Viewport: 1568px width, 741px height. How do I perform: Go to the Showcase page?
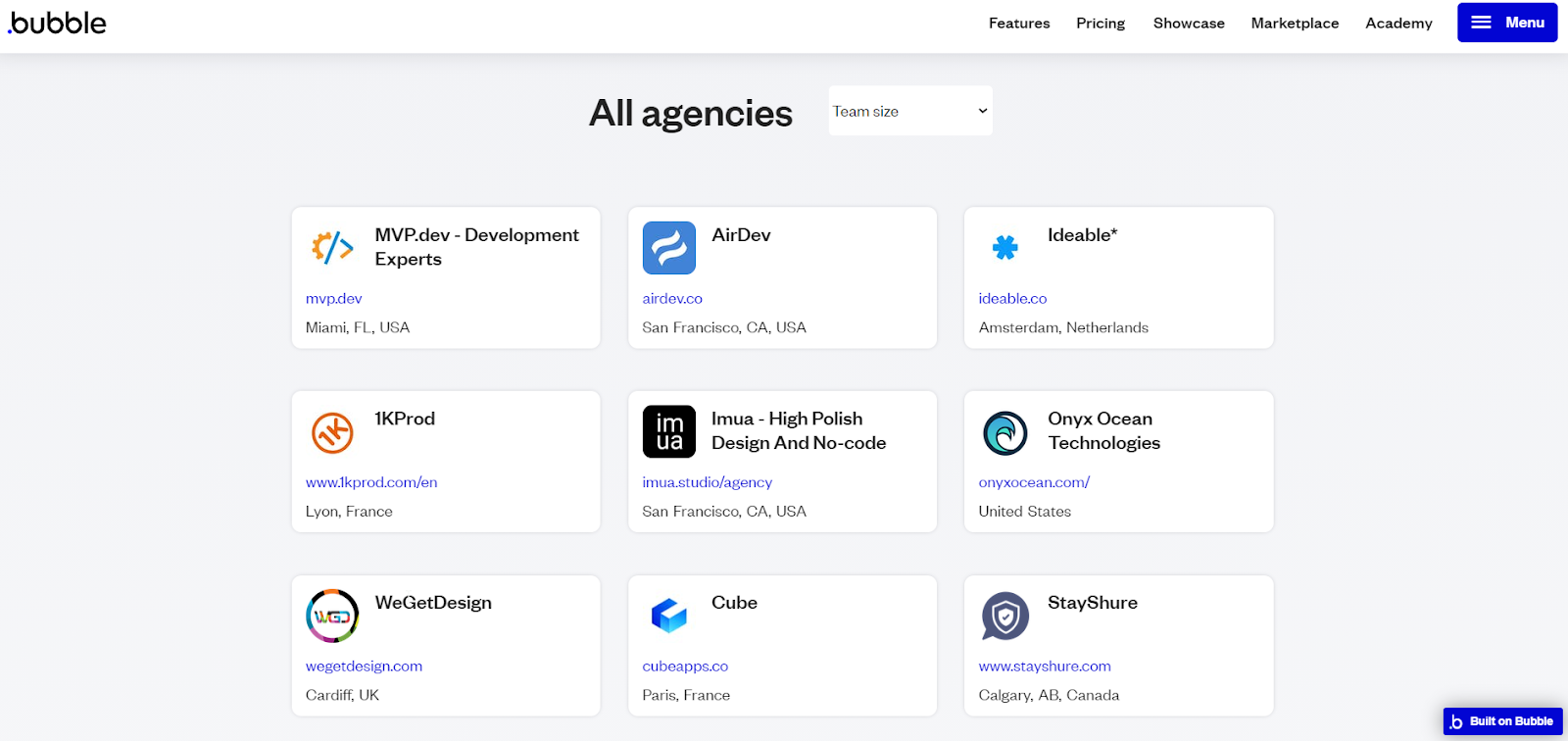tap(1189, 23)
